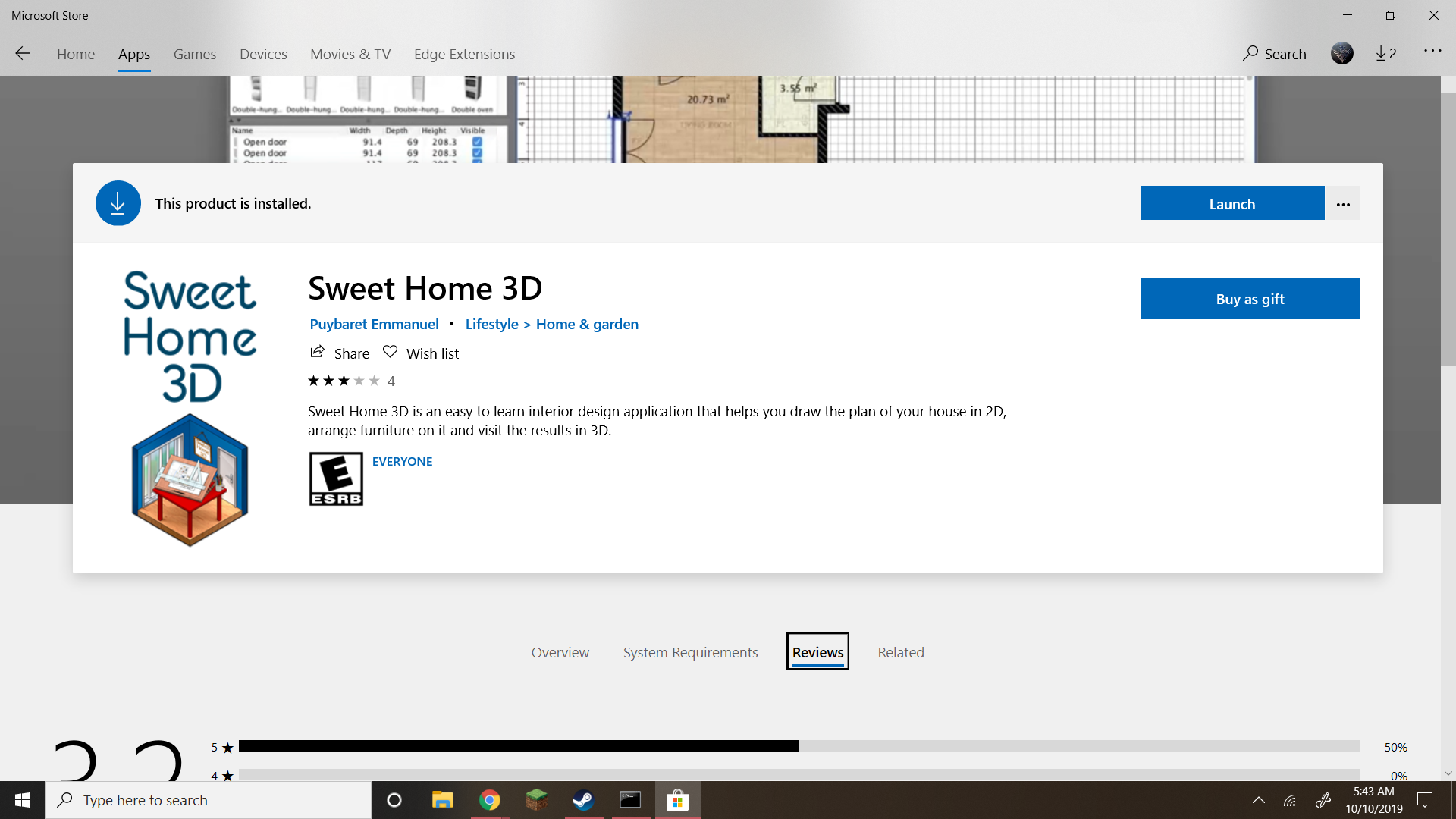Click the Search button
The image size is (1456, 819).
(x=1275, y=54)
